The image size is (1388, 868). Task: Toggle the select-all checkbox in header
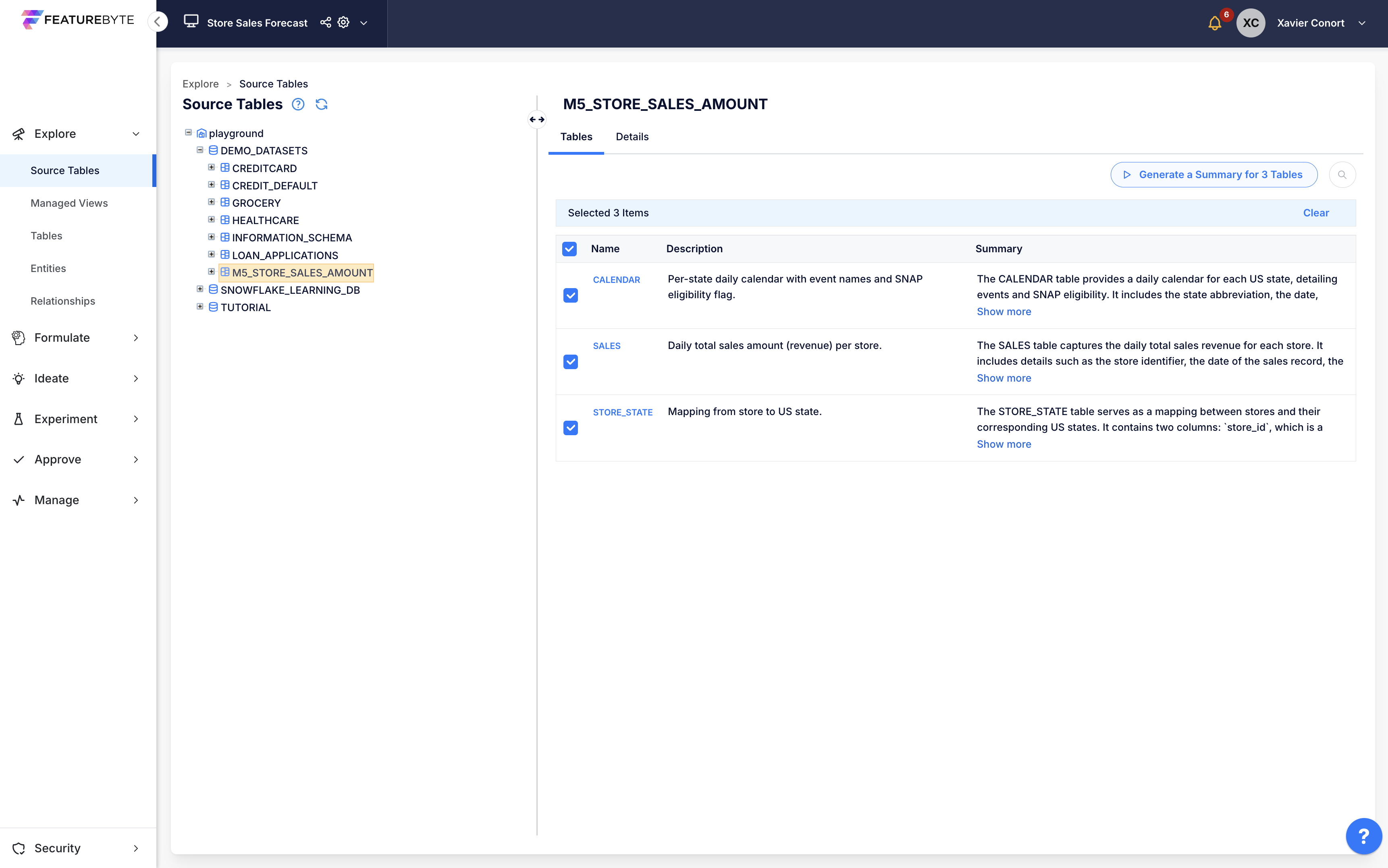569,249
